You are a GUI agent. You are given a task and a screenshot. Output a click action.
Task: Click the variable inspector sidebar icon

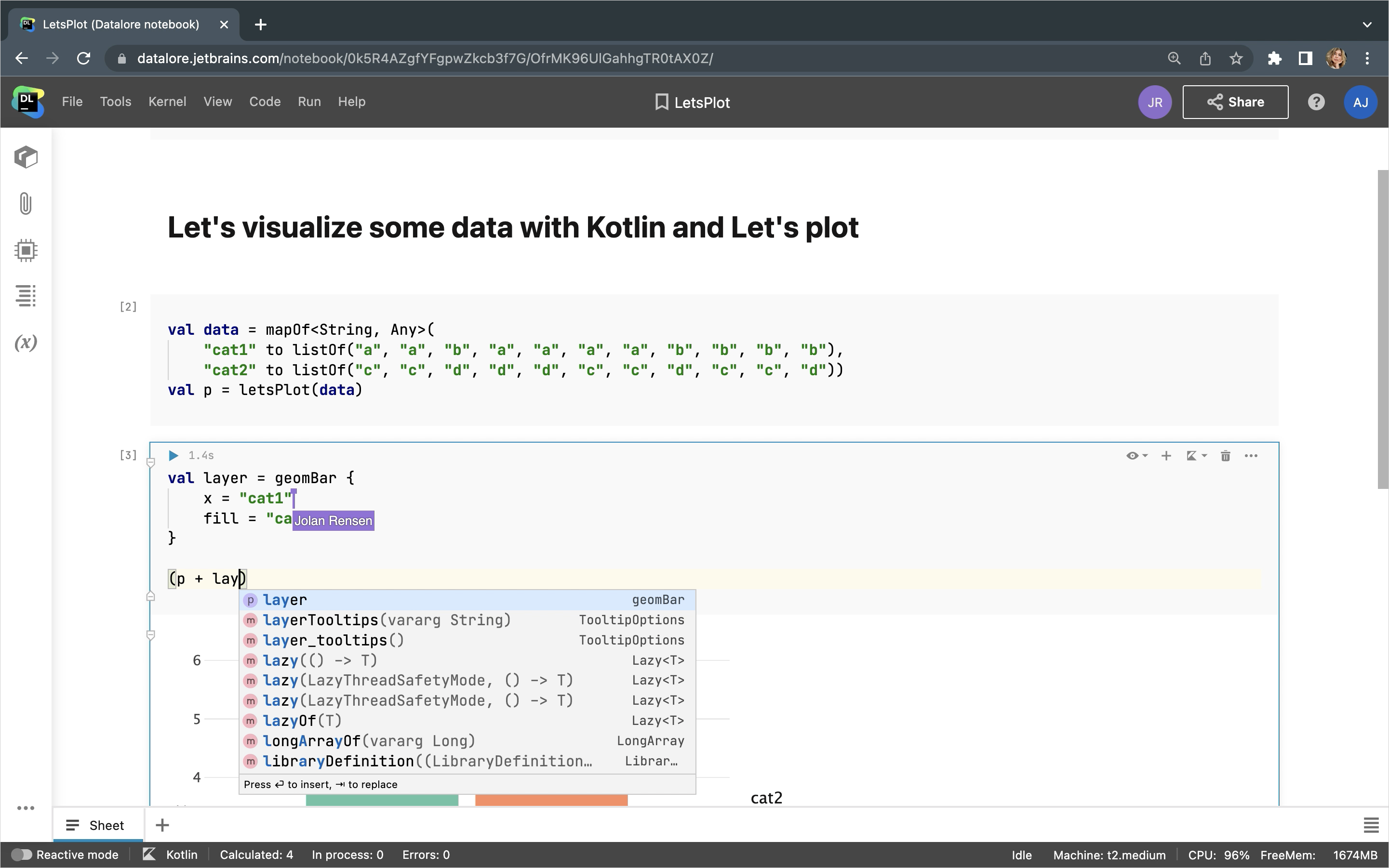27,343
